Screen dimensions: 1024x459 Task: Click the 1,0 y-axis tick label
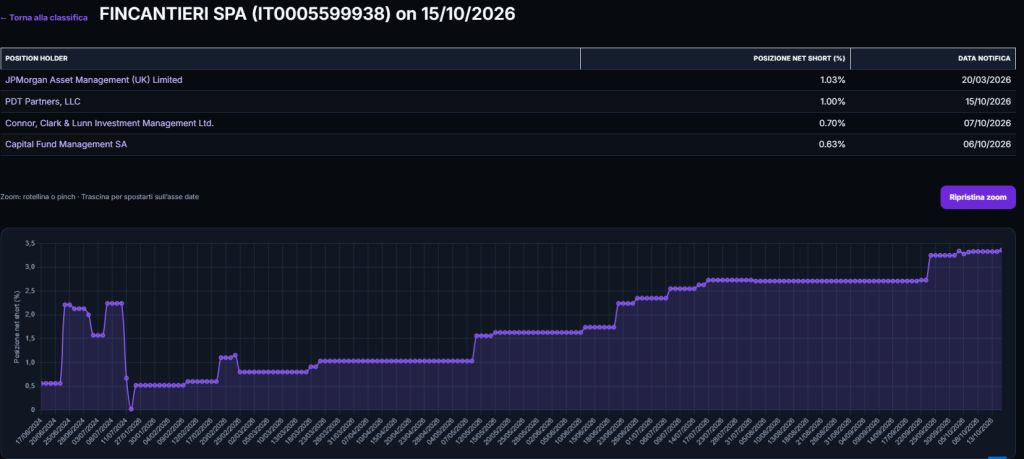pyautogui.click(x=29, y=362)
